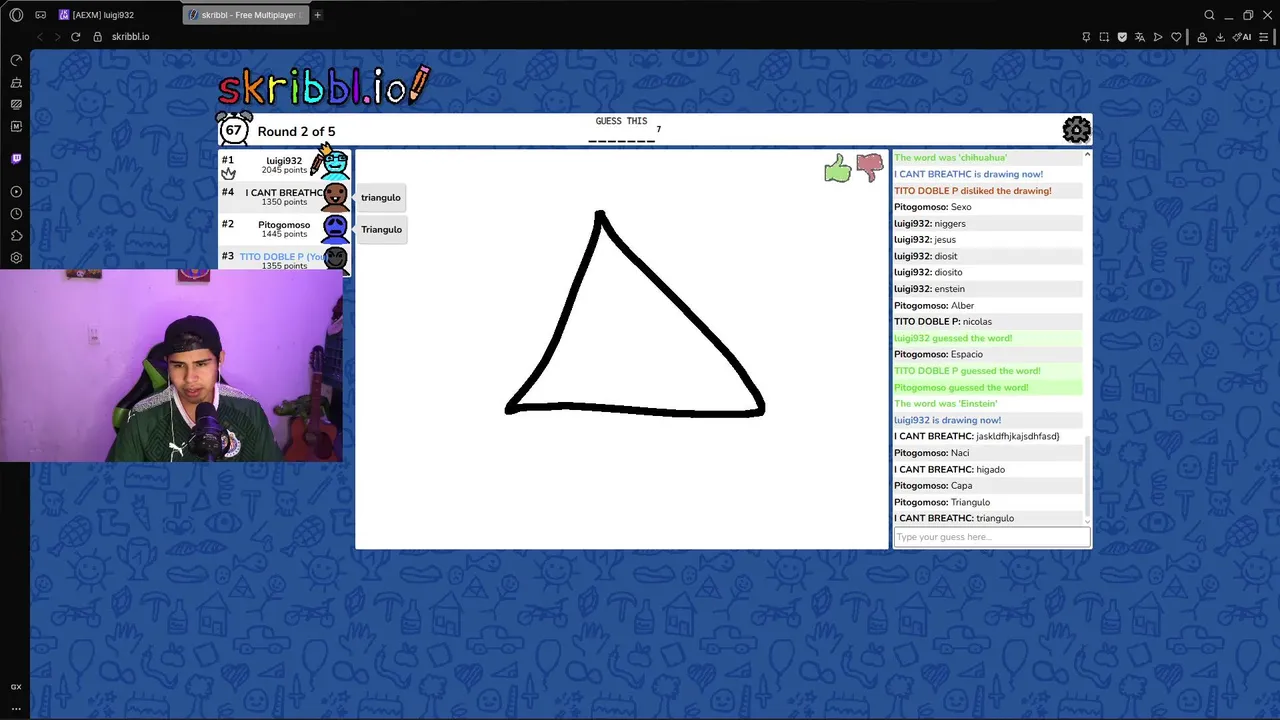Viewport: 1280px width, 720px height.
Task: Like the drawing with thumbs up
Action: [x=837, y=169]
